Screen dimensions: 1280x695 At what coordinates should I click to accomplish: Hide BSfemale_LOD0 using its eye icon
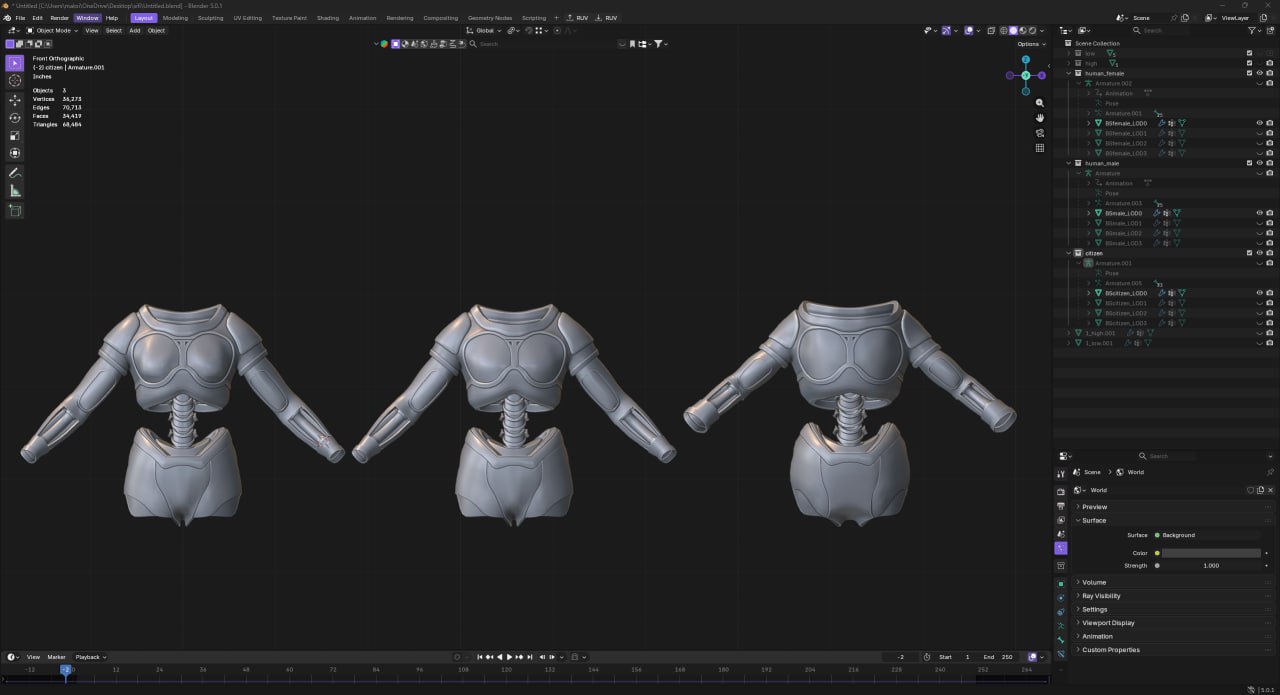pos(1259,123)
